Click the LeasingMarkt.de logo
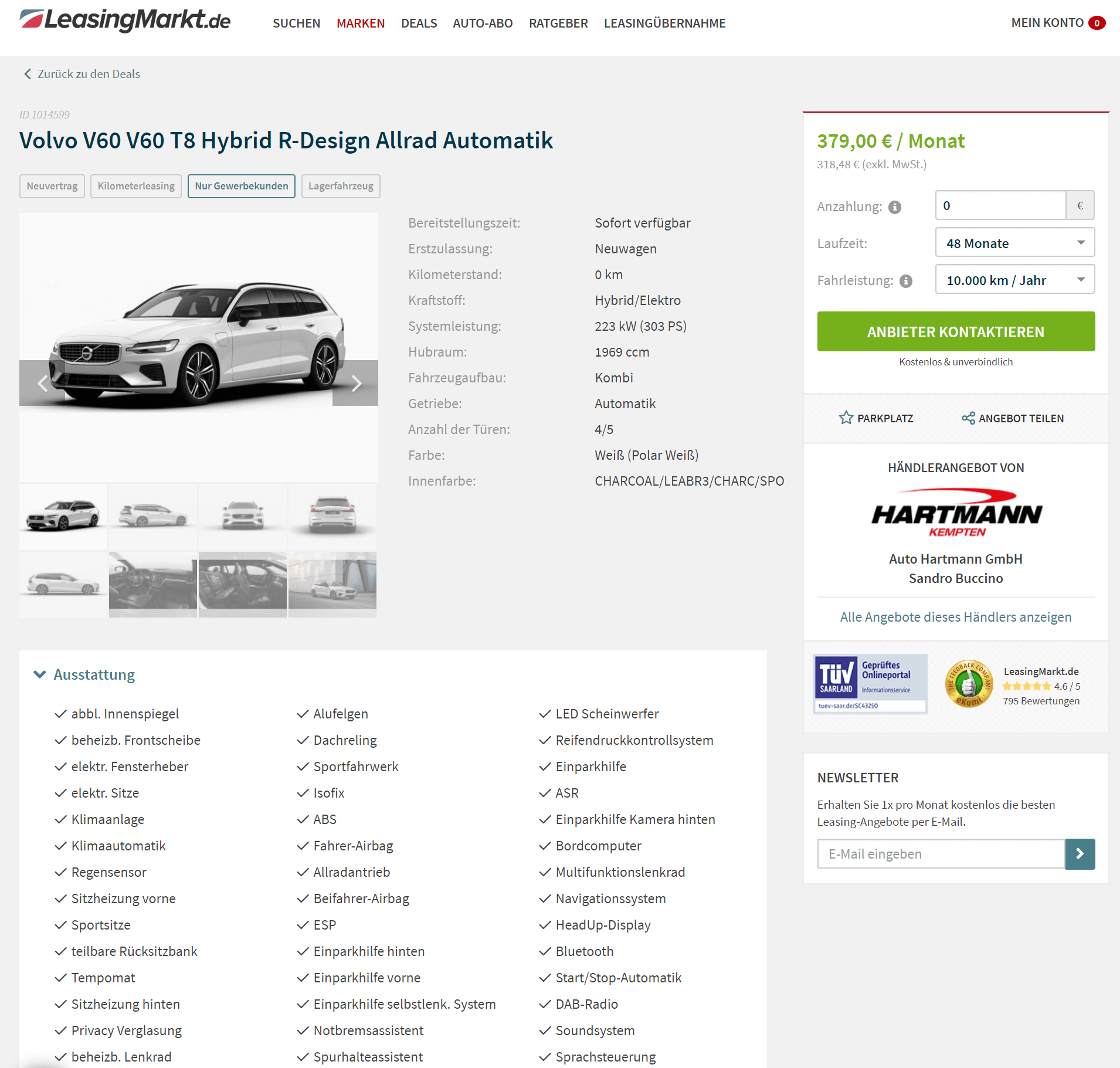This screenshot has height=1068, width=1120. (x=125, y=21)
